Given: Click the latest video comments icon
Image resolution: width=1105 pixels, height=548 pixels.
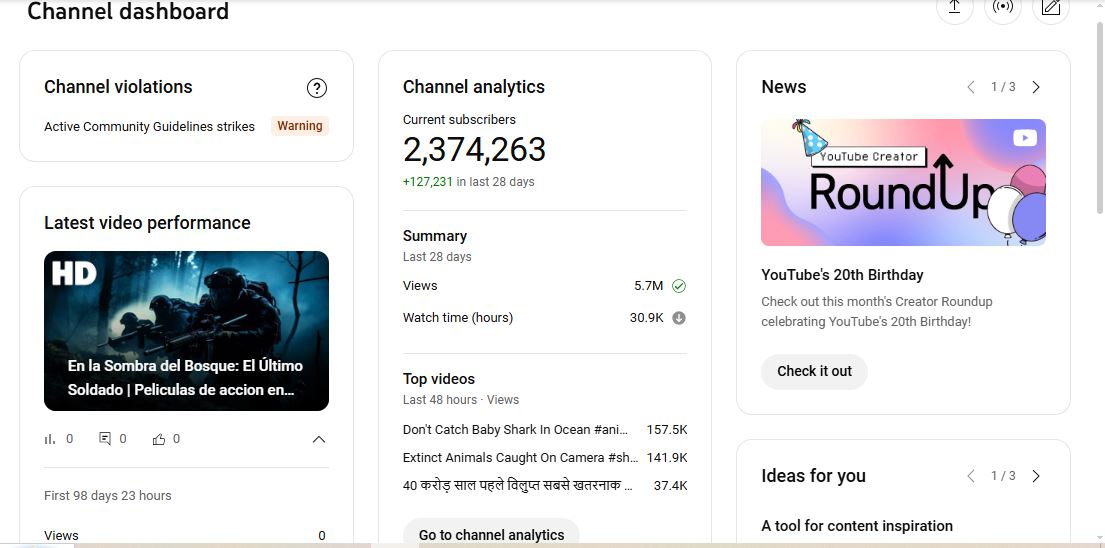Looking at the screenshot, I should (105, 439).
